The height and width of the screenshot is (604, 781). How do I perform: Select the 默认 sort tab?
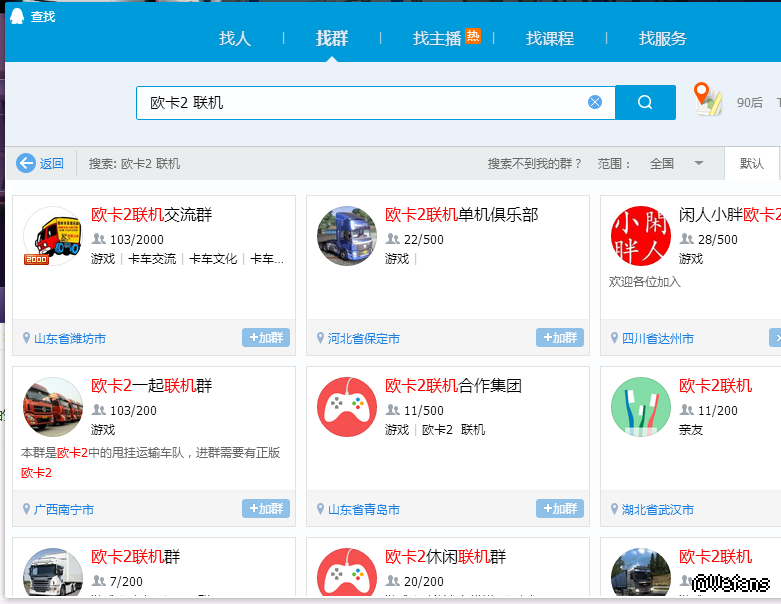pyautogui.click(x=752, y=163)
